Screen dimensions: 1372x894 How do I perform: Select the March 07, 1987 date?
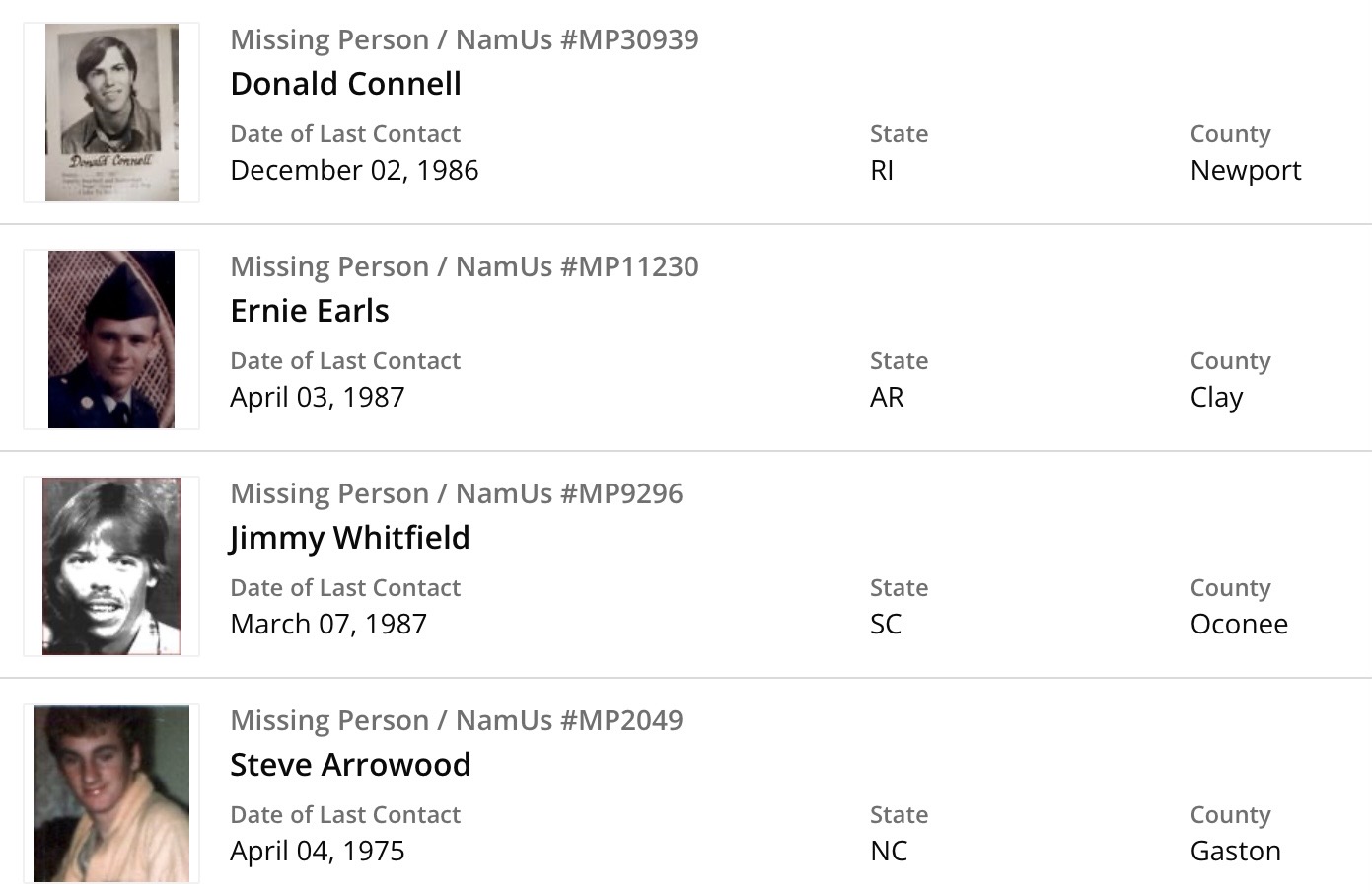327,624
